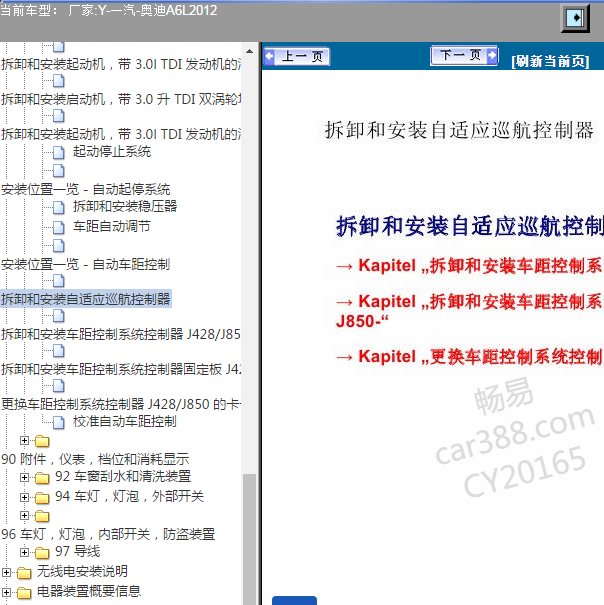
Task: Select tree item 车距自动调节
Action: (112, 226)
